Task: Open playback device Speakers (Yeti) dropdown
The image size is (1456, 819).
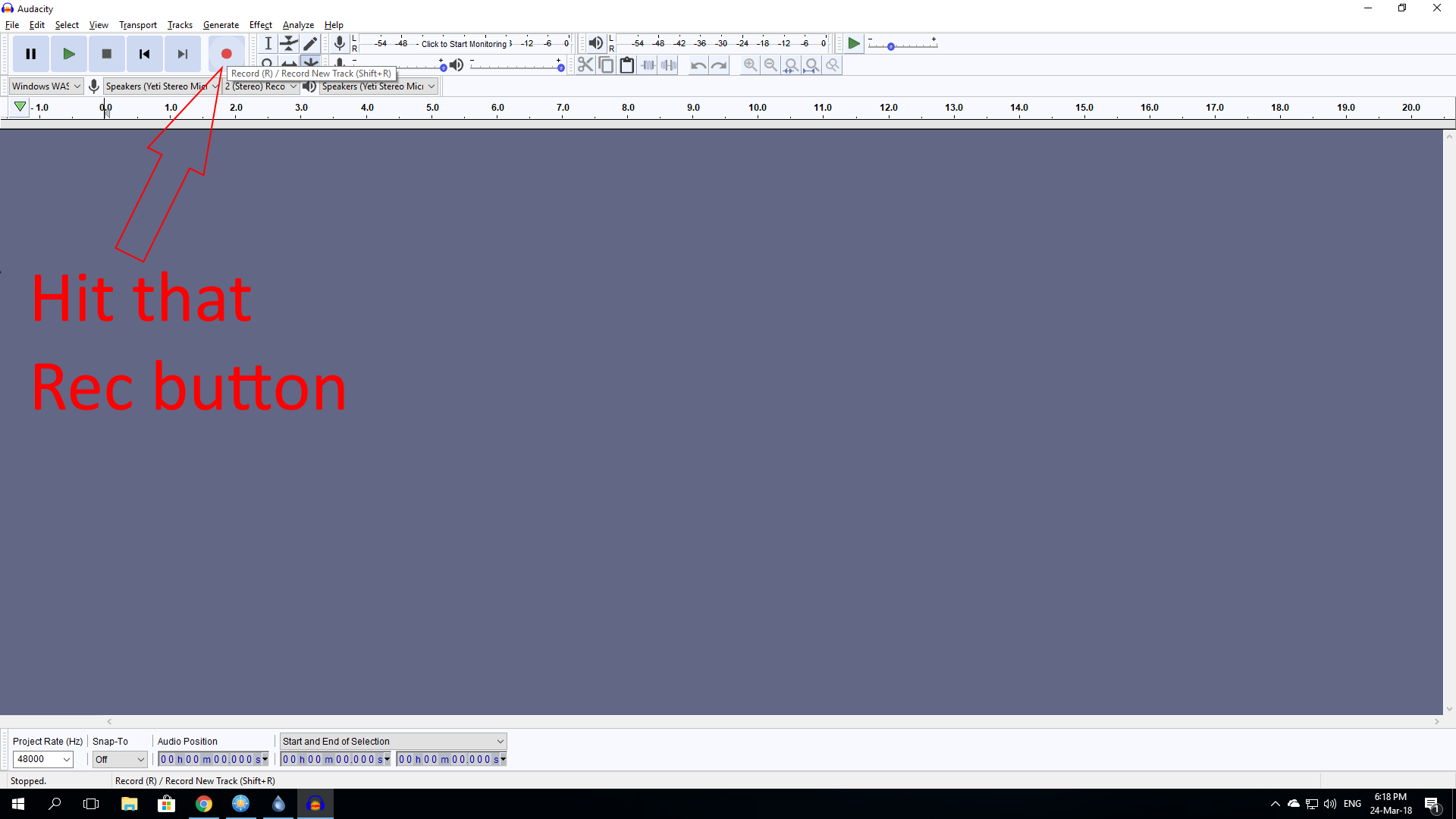Action: [x=378, y=86]
